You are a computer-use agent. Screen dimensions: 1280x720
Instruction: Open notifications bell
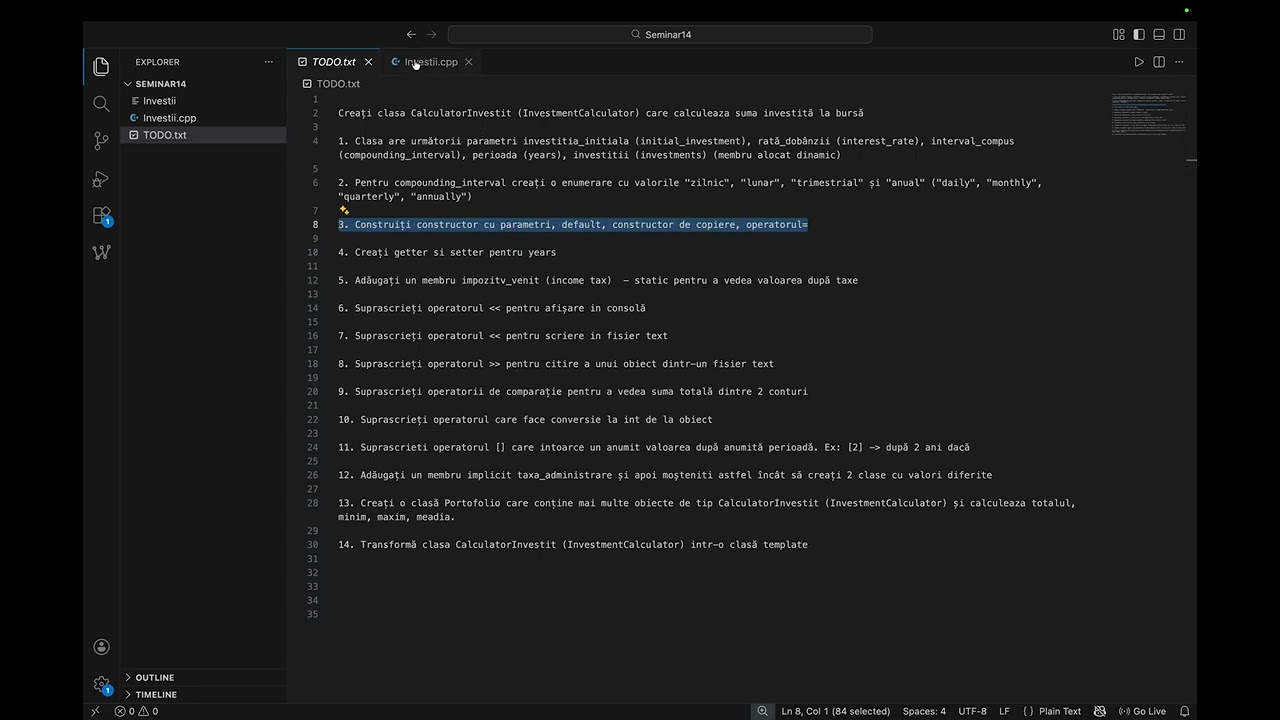tap(1184, 711)
